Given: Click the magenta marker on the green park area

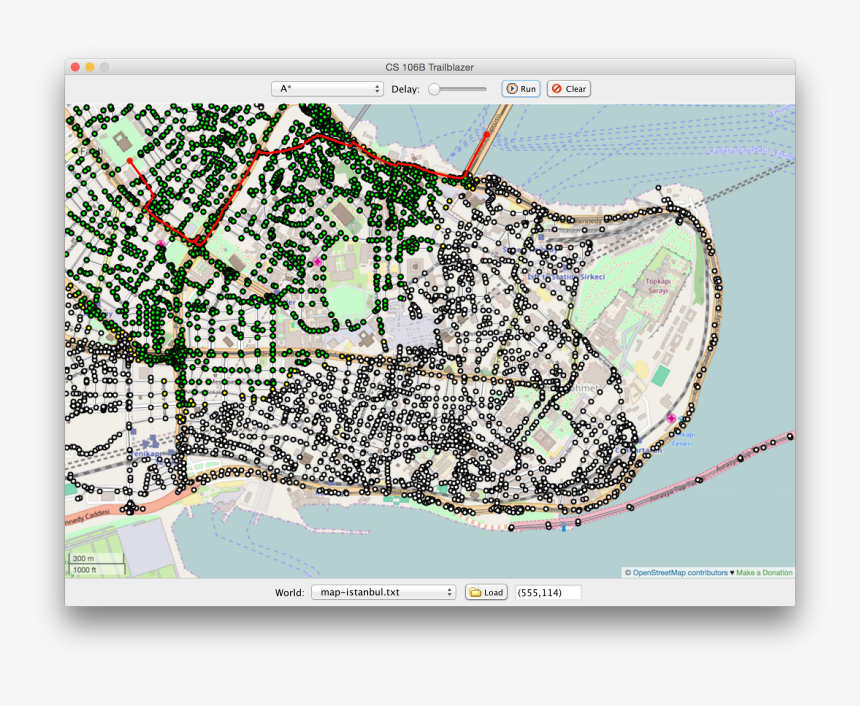Looking at the screenshot, I should coord(318,261).
